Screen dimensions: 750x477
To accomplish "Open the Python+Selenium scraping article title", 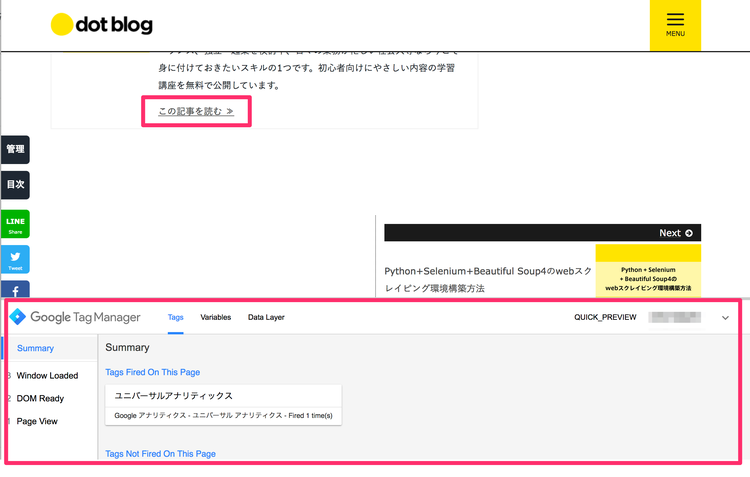I will pos(488,280).
